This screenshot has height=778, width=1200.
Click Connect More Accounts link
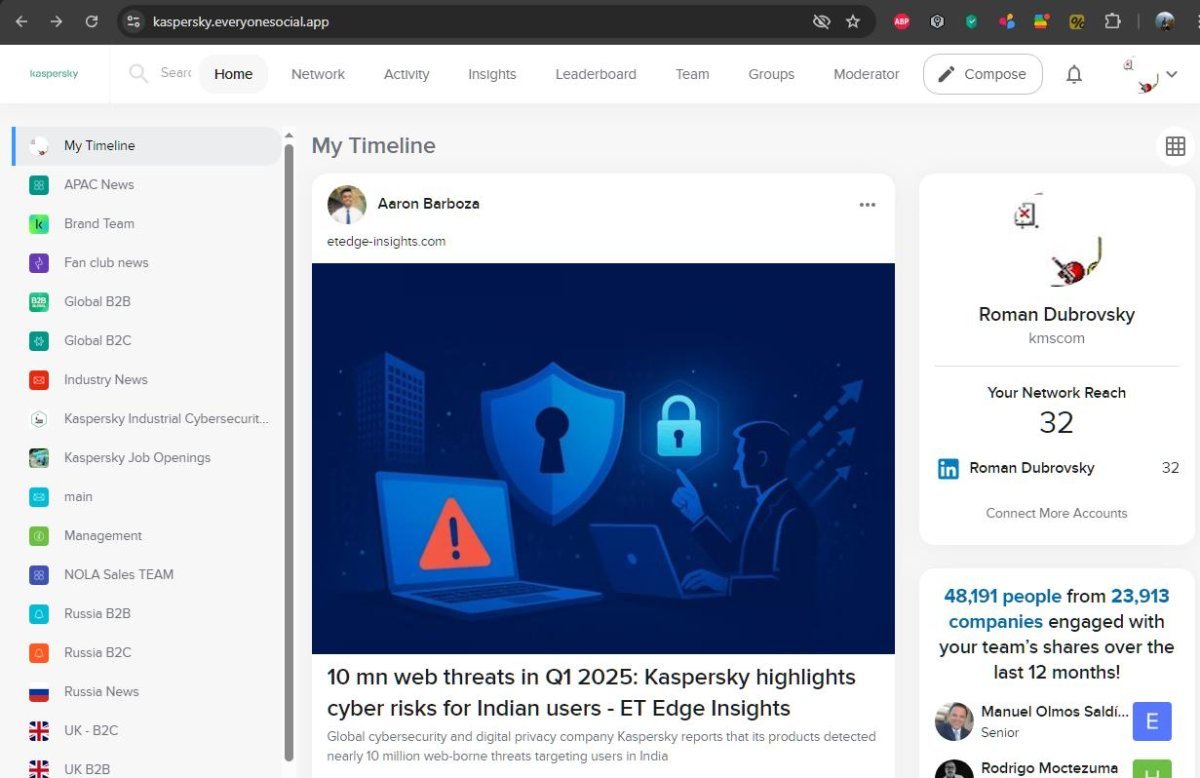[x=1056, y=513]
